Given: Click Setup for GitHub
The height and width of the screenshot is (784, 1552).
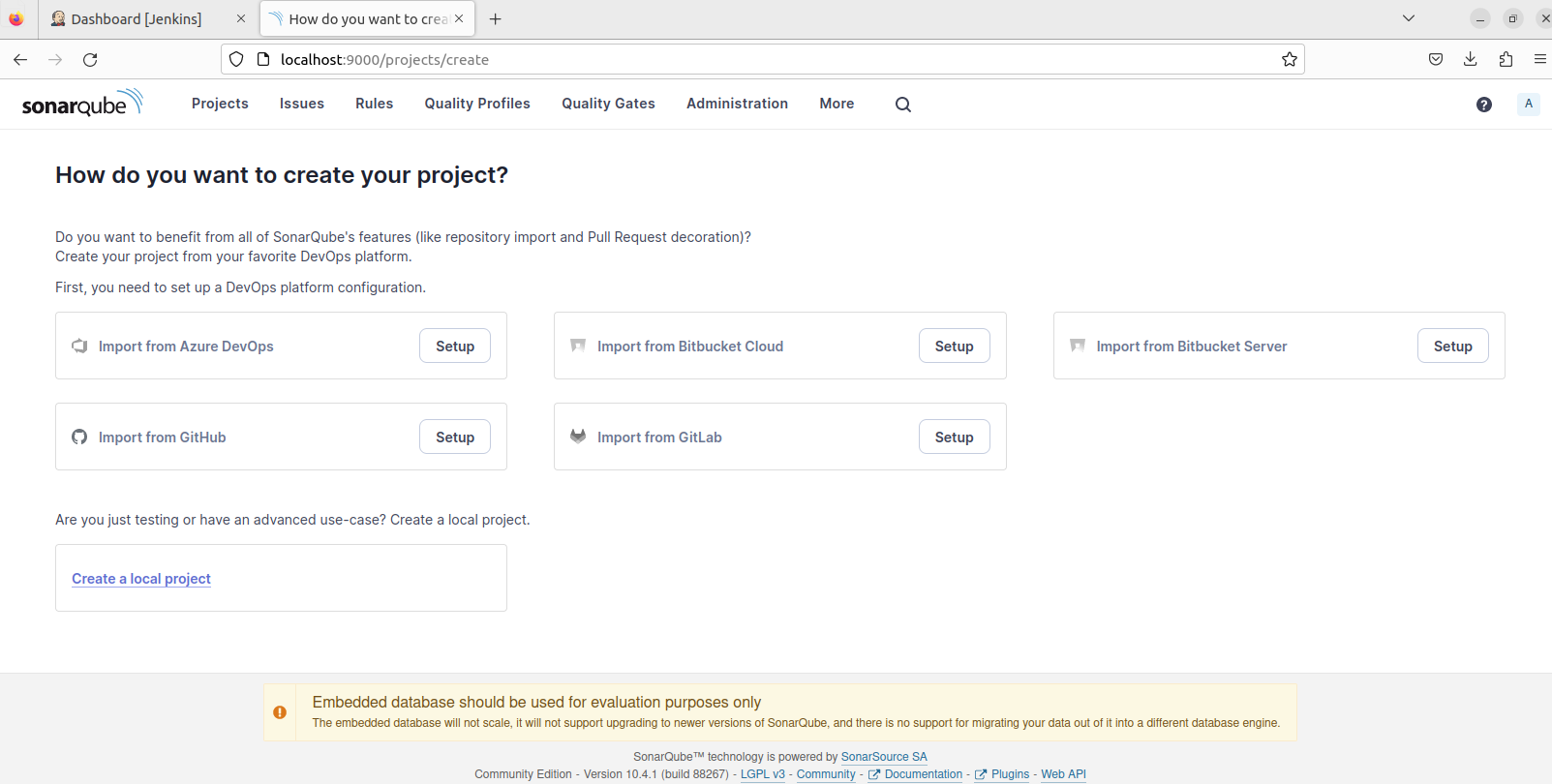Looking at the screenshot, I should [x=455, y=437].
